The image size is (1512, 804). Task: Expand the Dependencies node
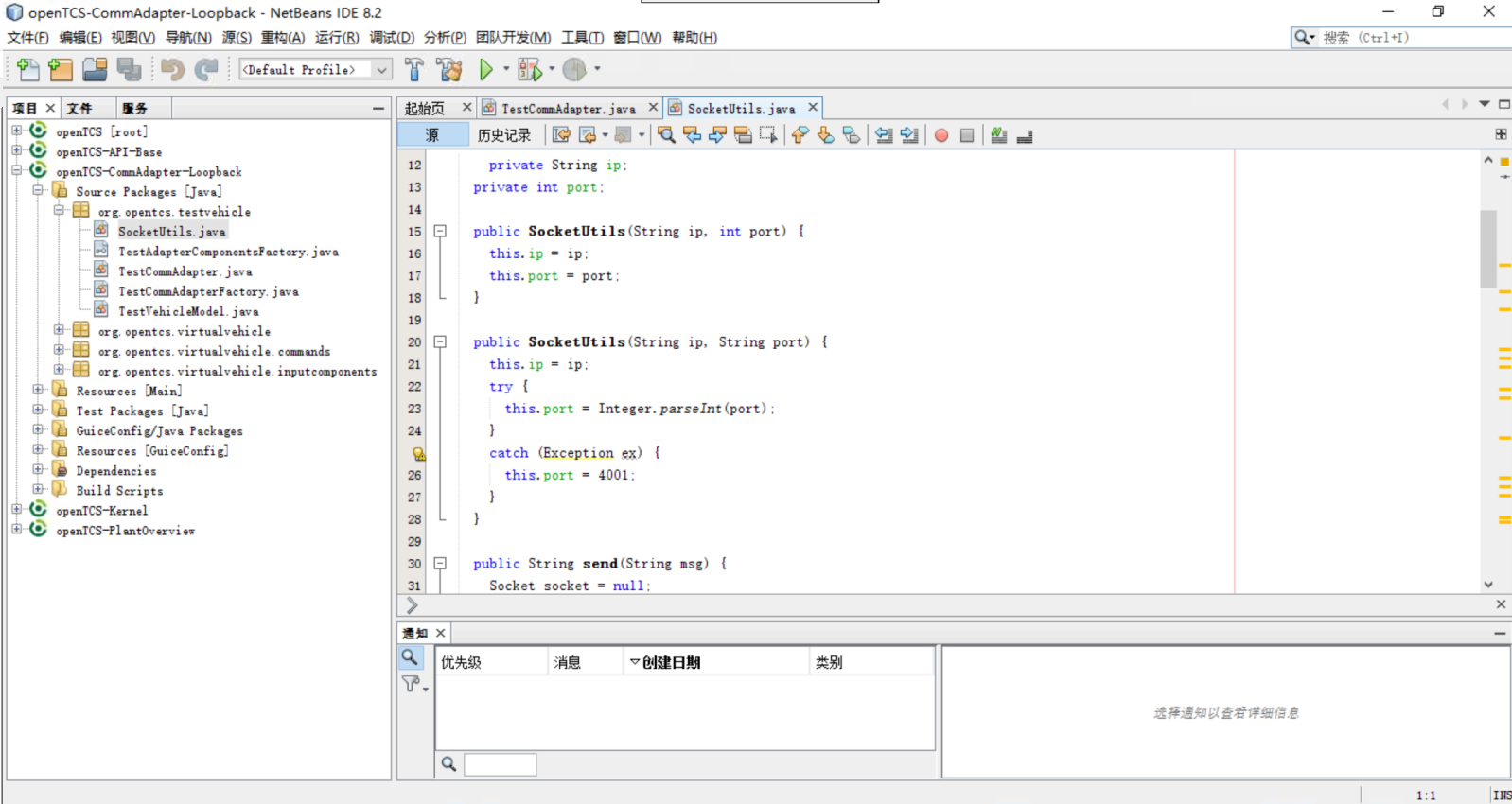pos(38,469)
